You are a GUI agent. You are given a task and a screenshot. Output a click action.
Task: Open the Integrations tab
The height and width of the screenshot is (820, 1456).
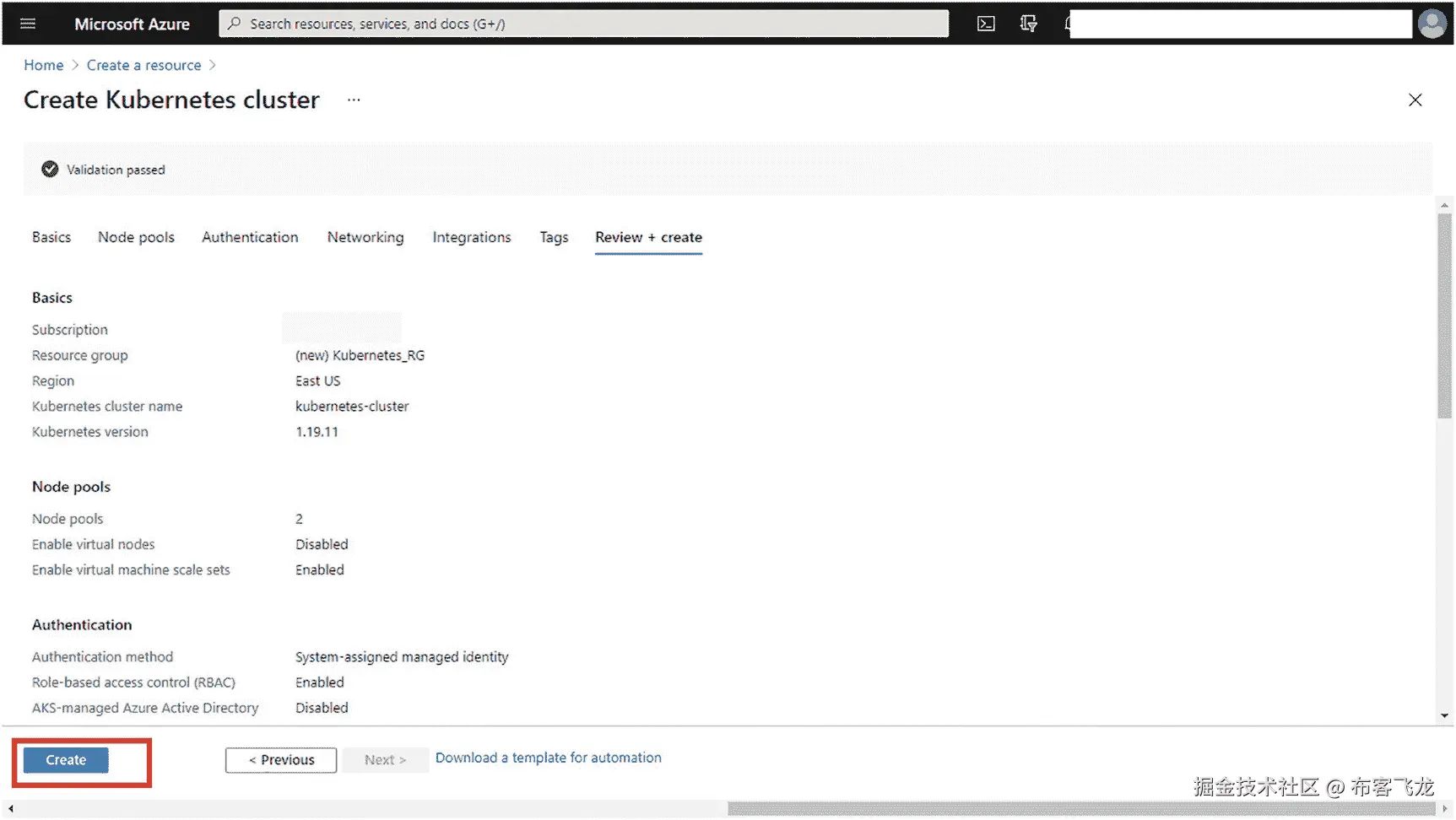pos(472,237)
